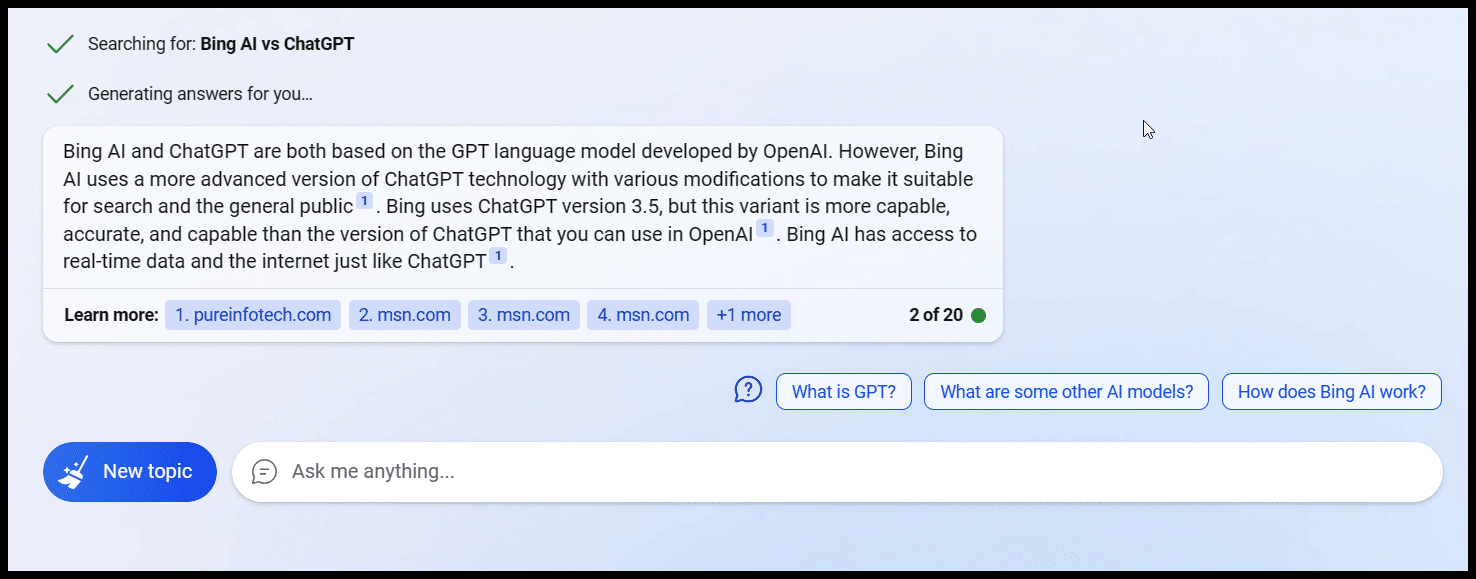Click citation 1 following the OpenAI mention
This screenshot has height=579, width=1476.
point(764,228)
